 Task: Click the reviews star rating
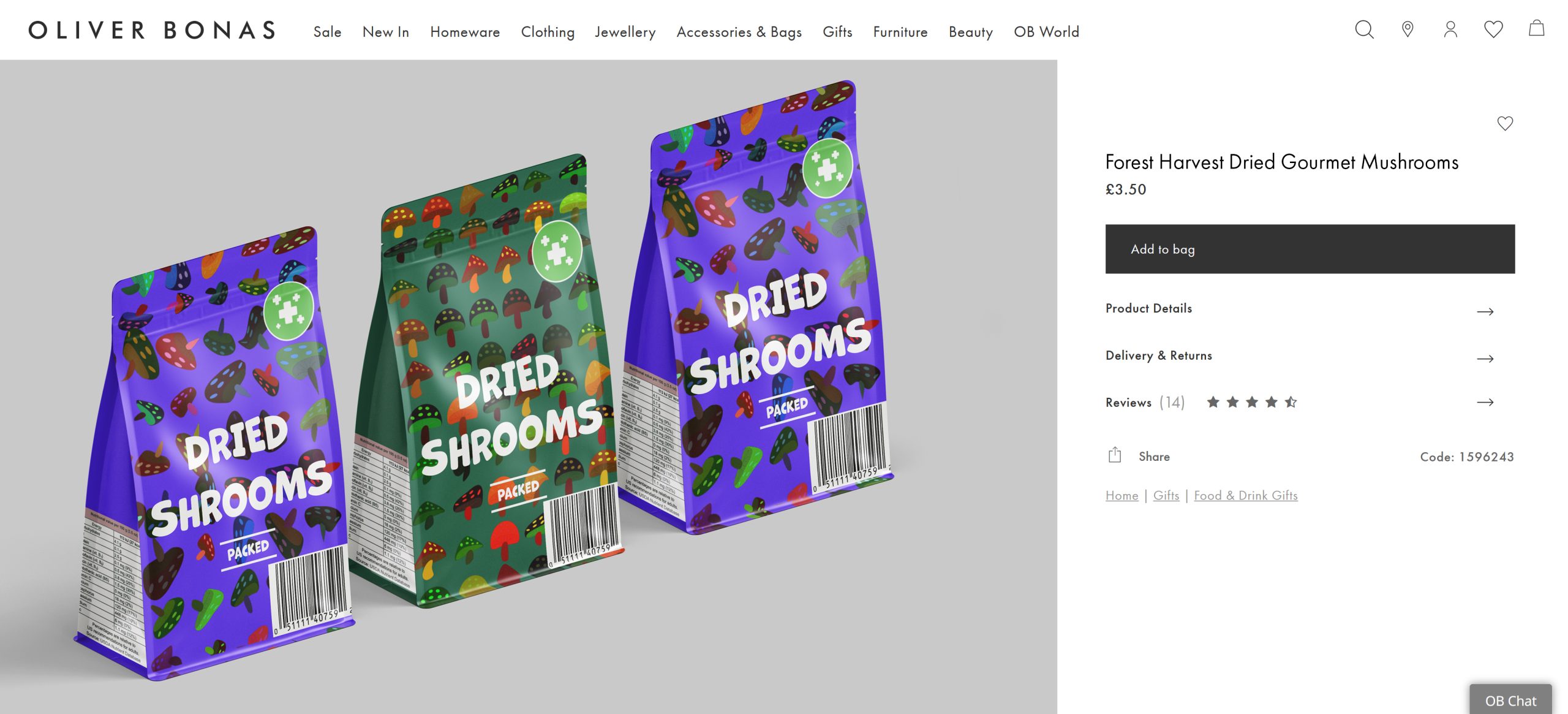pyautogui.click(x=1252, y=402)
